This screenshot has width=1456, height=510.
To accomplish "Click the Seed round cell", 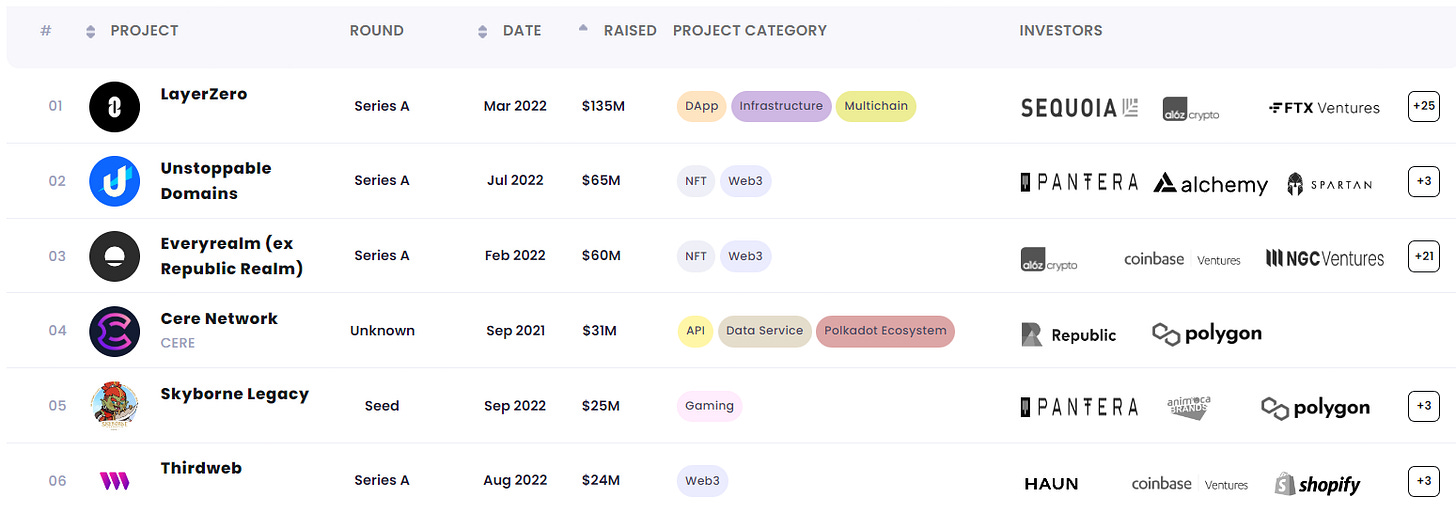I will 382,406.
